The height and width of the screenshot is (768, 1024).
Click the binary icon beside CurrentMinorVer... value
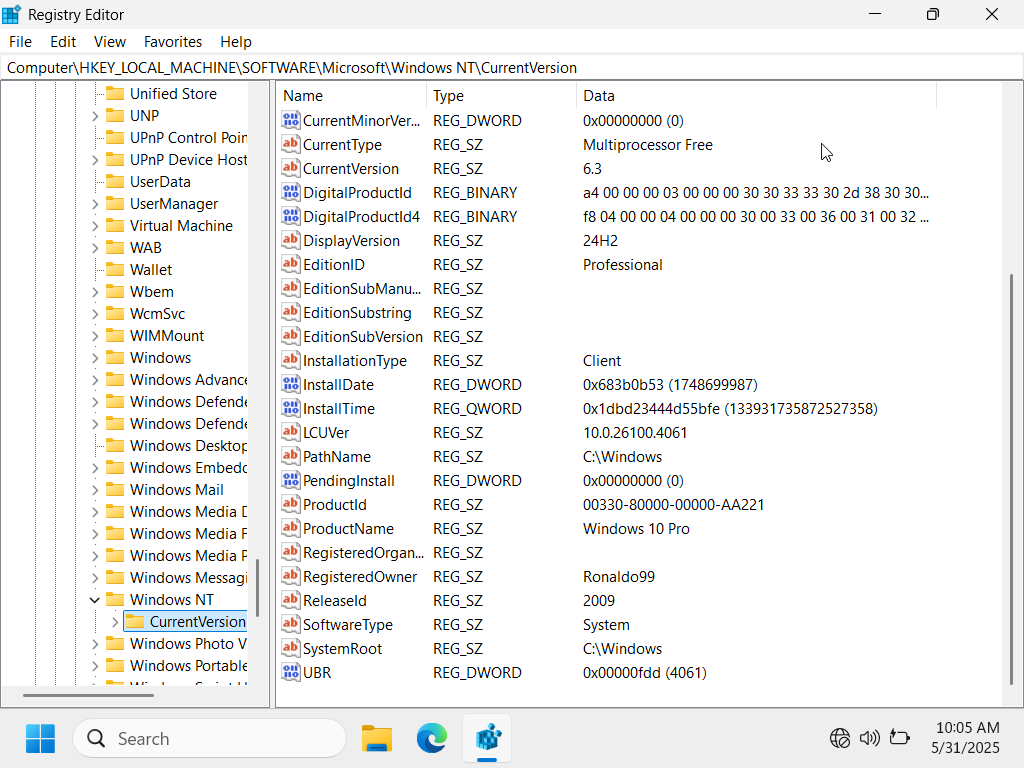(x=291, y=120)
